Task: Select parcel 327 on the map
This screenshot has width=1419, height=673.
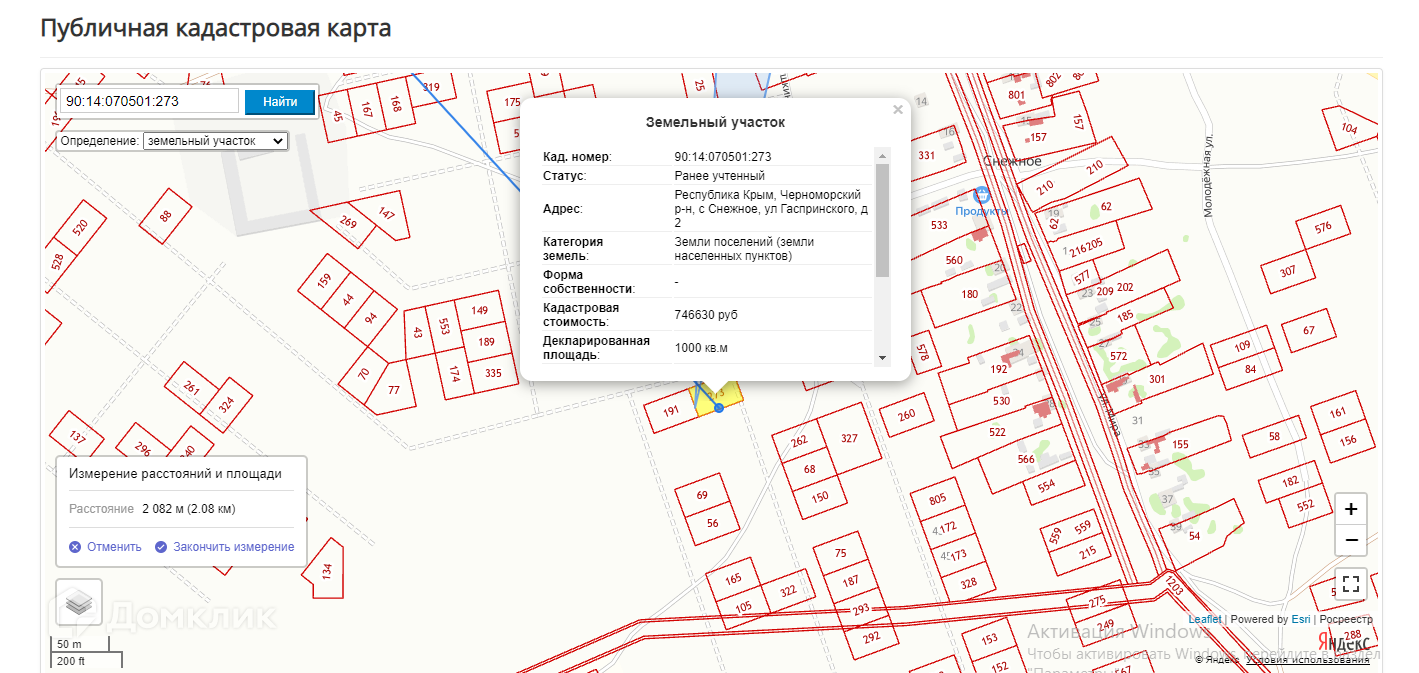Action: click(849, 438)
